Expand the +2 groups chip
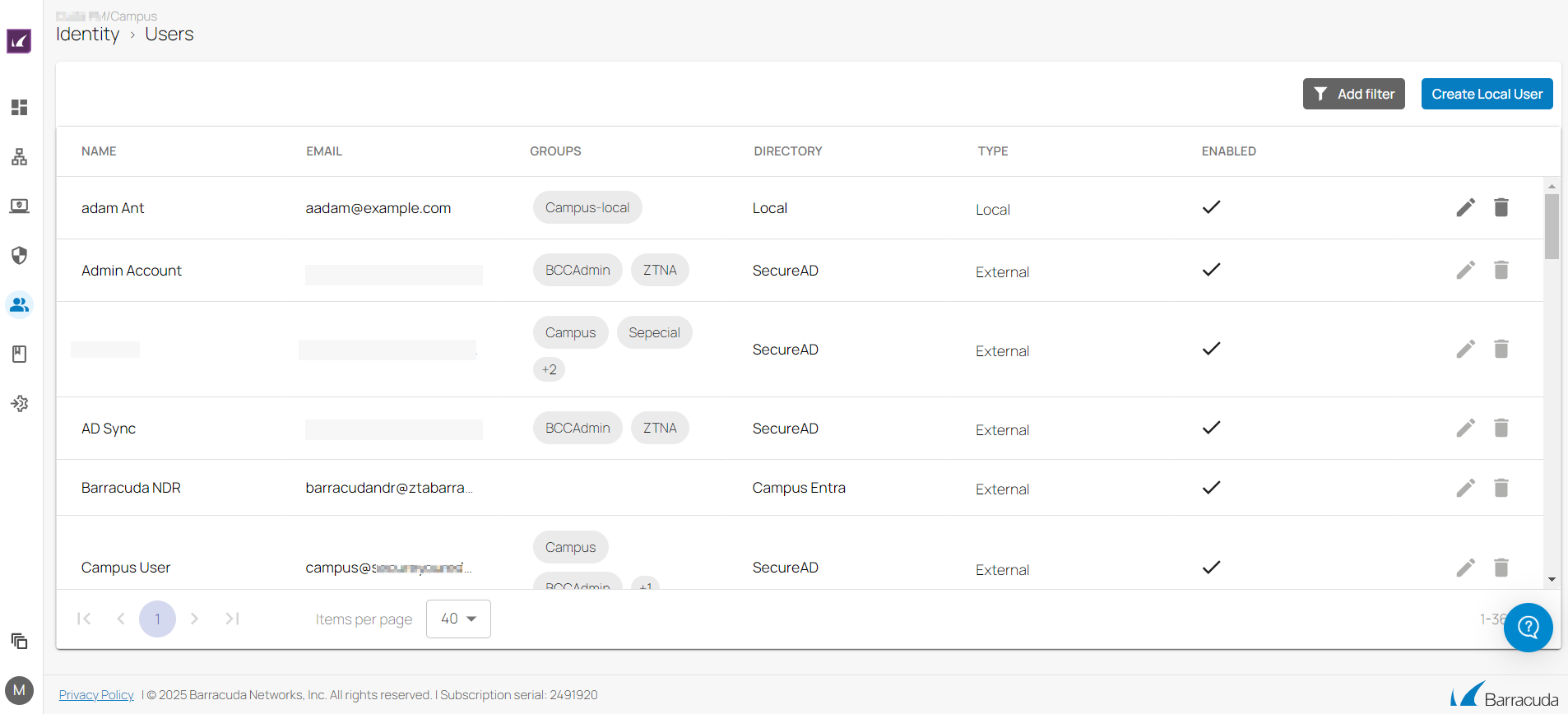 [550, 369]
